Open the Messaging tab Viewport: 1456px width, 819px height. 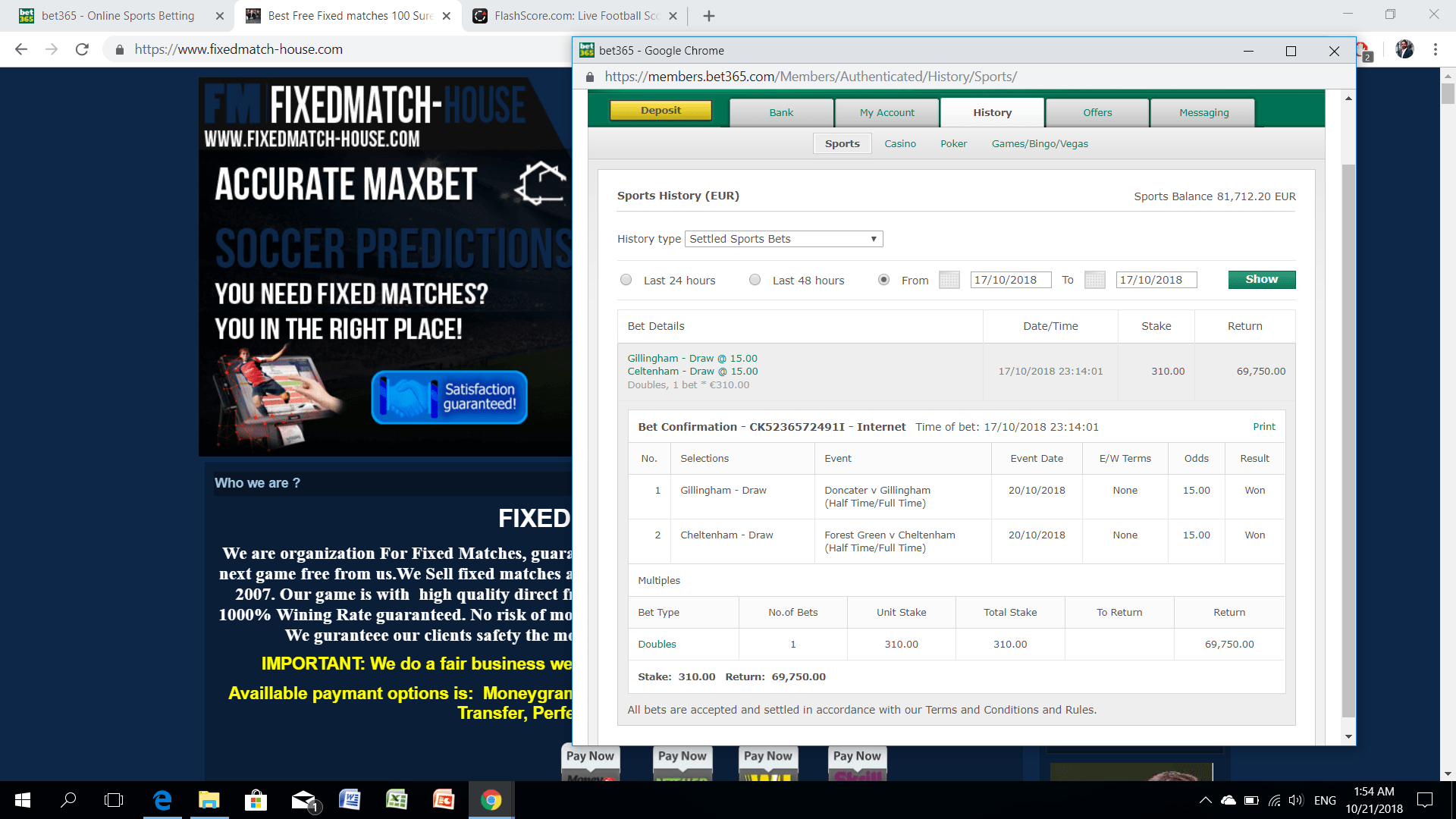pyautogui.click(x=1203, y=113)
